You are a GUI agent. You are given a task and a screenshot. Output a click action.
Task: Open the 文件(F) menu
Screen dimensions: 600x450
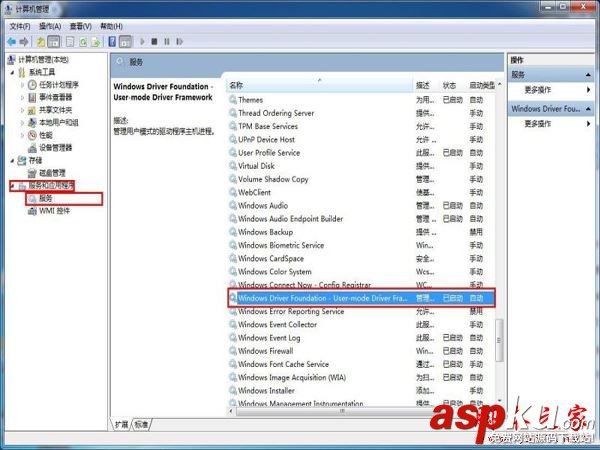tap(20, 26)
